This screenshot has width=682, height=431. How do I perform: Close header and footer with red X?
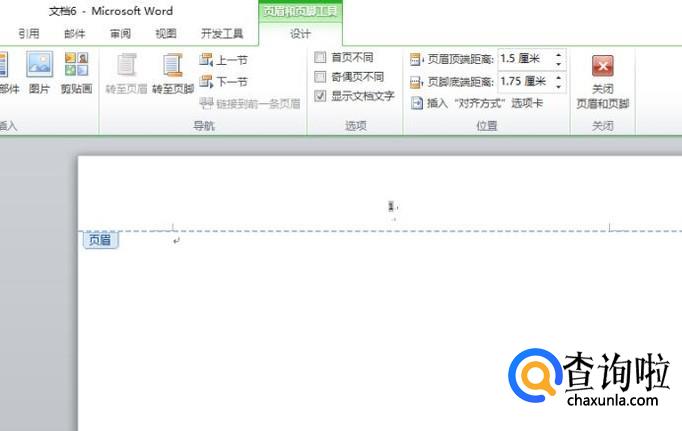tap(603, 66)
